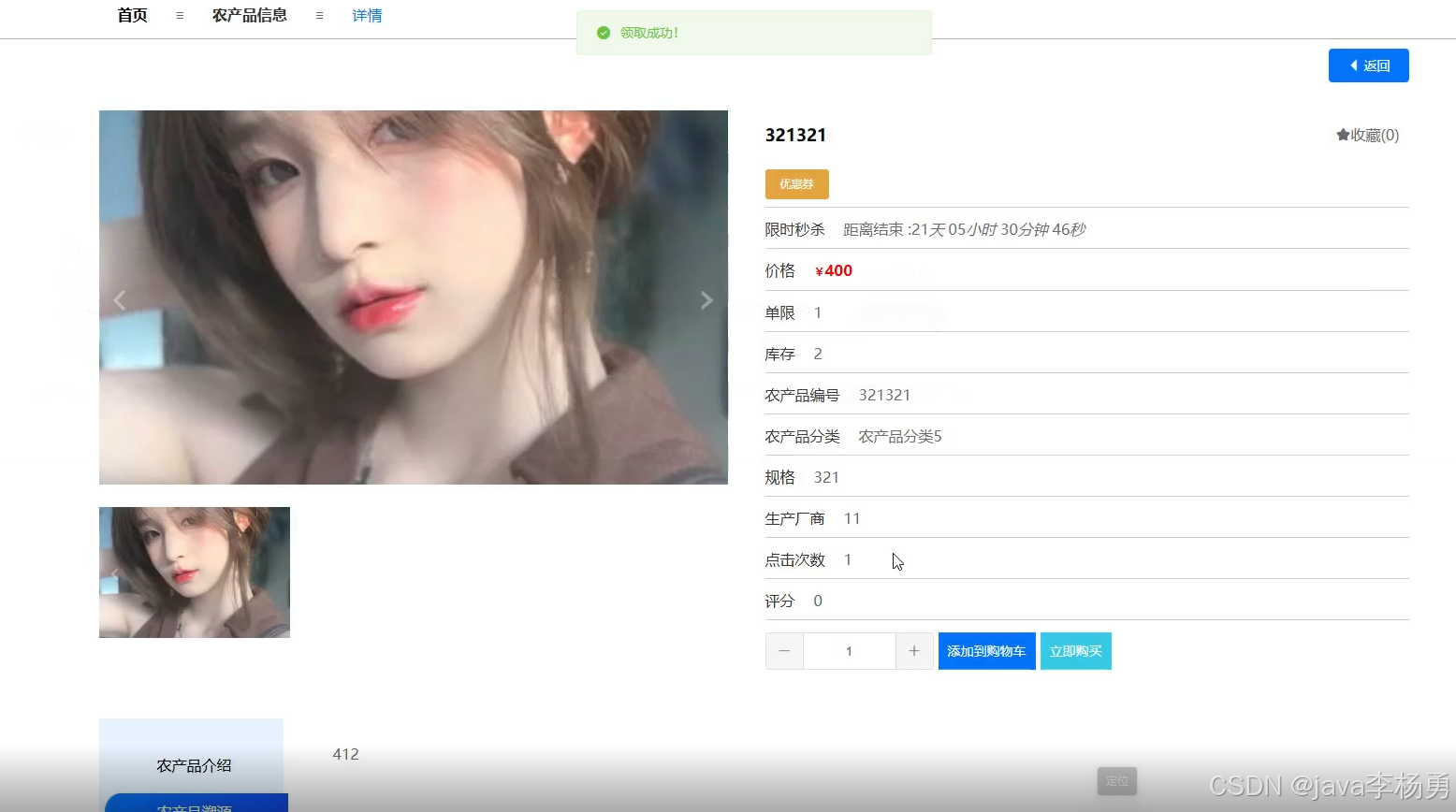Click the 领取成功 success notification
This screenshot has height=812, width=1456.
754,33
